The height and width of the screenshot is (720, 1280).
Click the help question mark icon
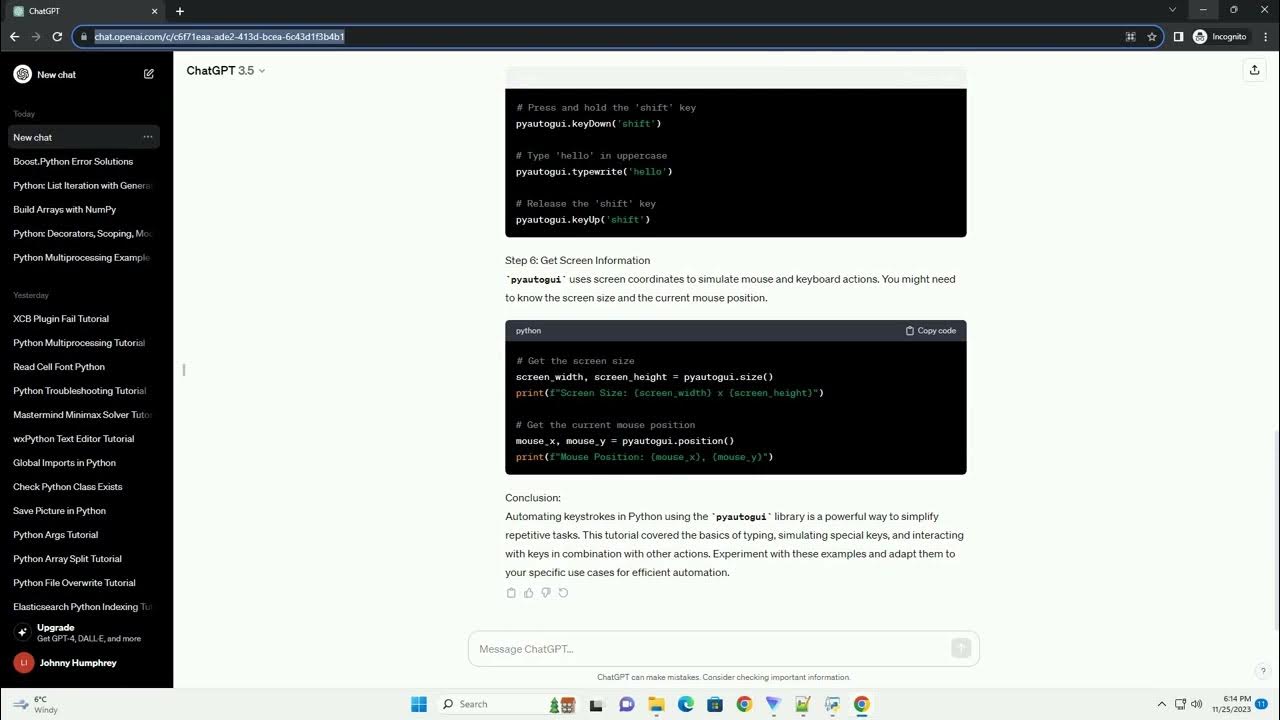click(1263, 671)
